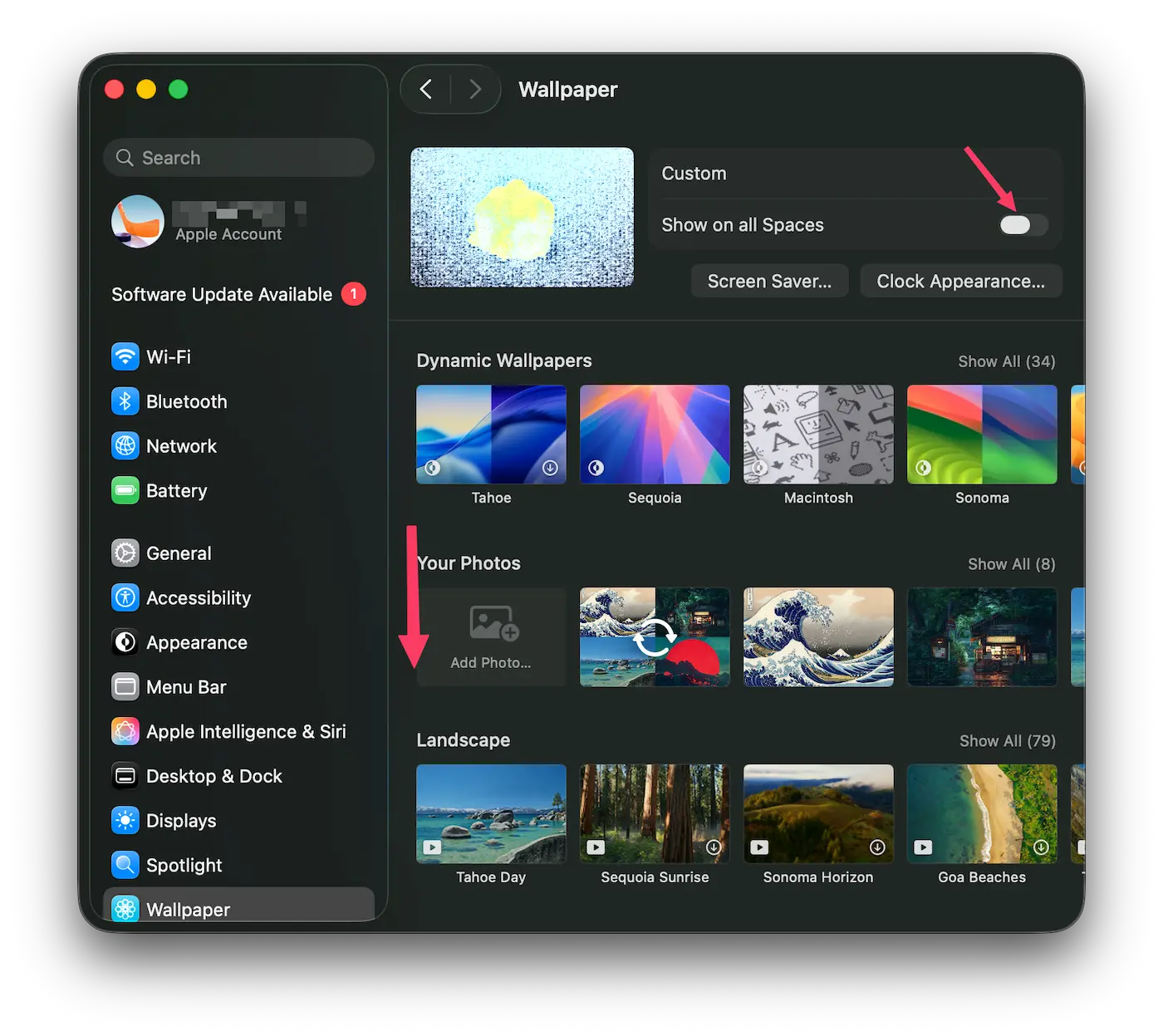Open the Wi-Fi settings icon
The height and width of the screenshot is (1036, 1163).
coord(125,357)
